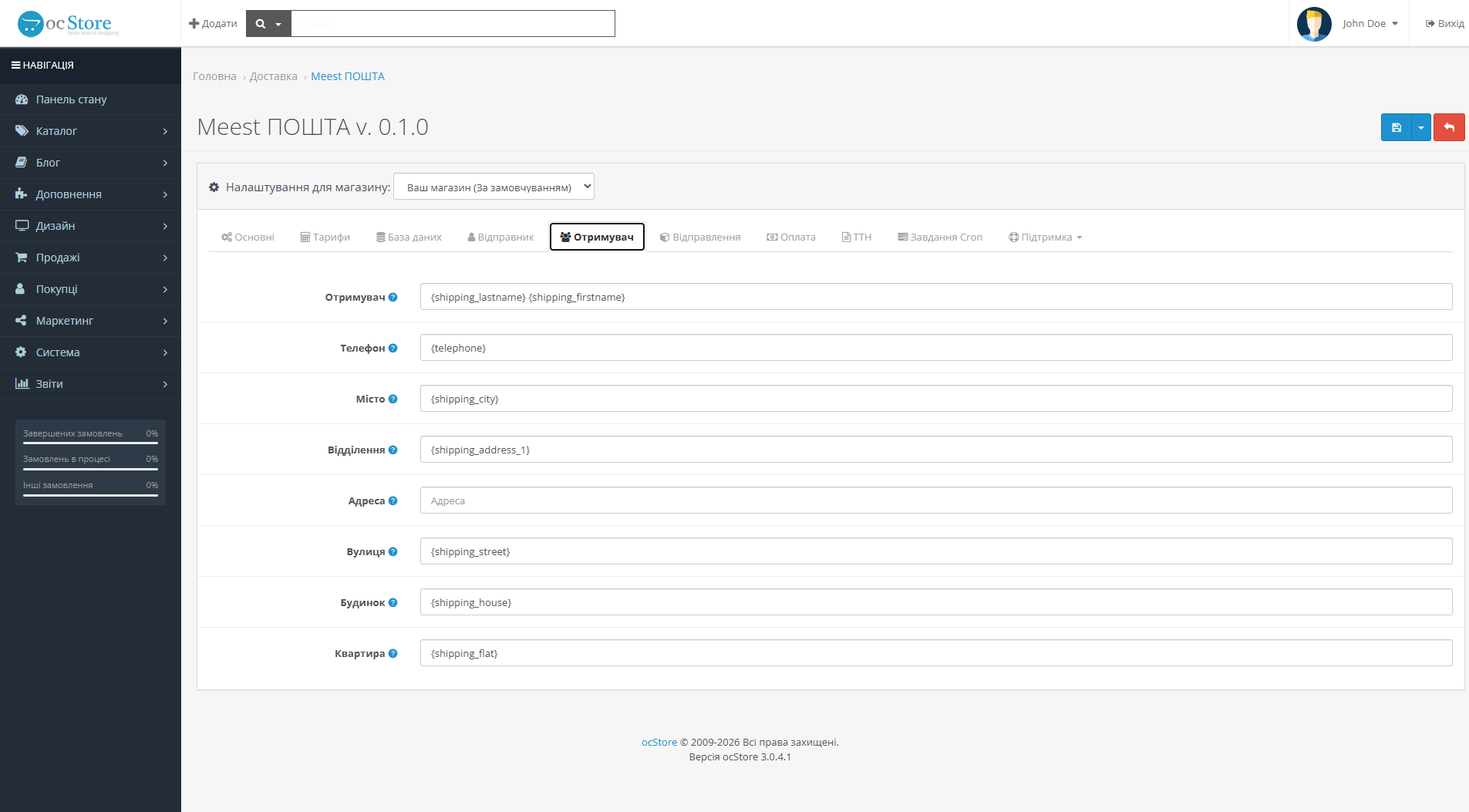This screenshot has height=812, width=1469.
Task: Open the Панель стану dashboard item
Action: (90, 99)
